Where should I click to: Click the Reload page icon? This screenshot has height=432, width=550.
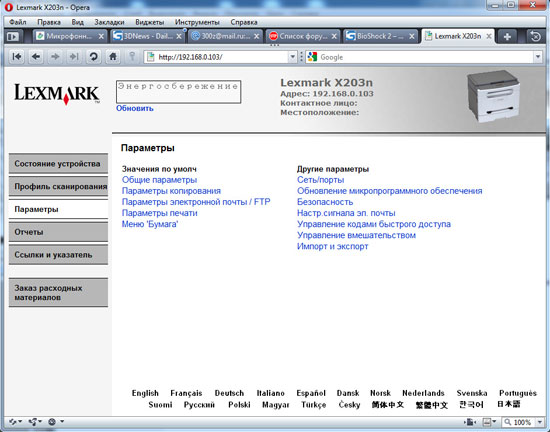pyautogui.click(x=93, y=56)
